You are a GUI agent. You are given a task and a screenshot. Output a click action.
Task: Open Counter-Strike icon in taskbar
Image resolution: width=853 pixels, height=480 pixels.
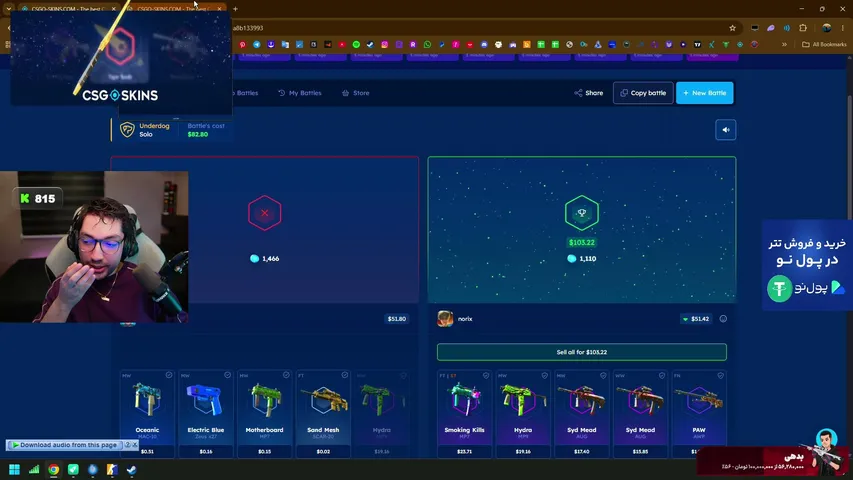click(112, 469)
